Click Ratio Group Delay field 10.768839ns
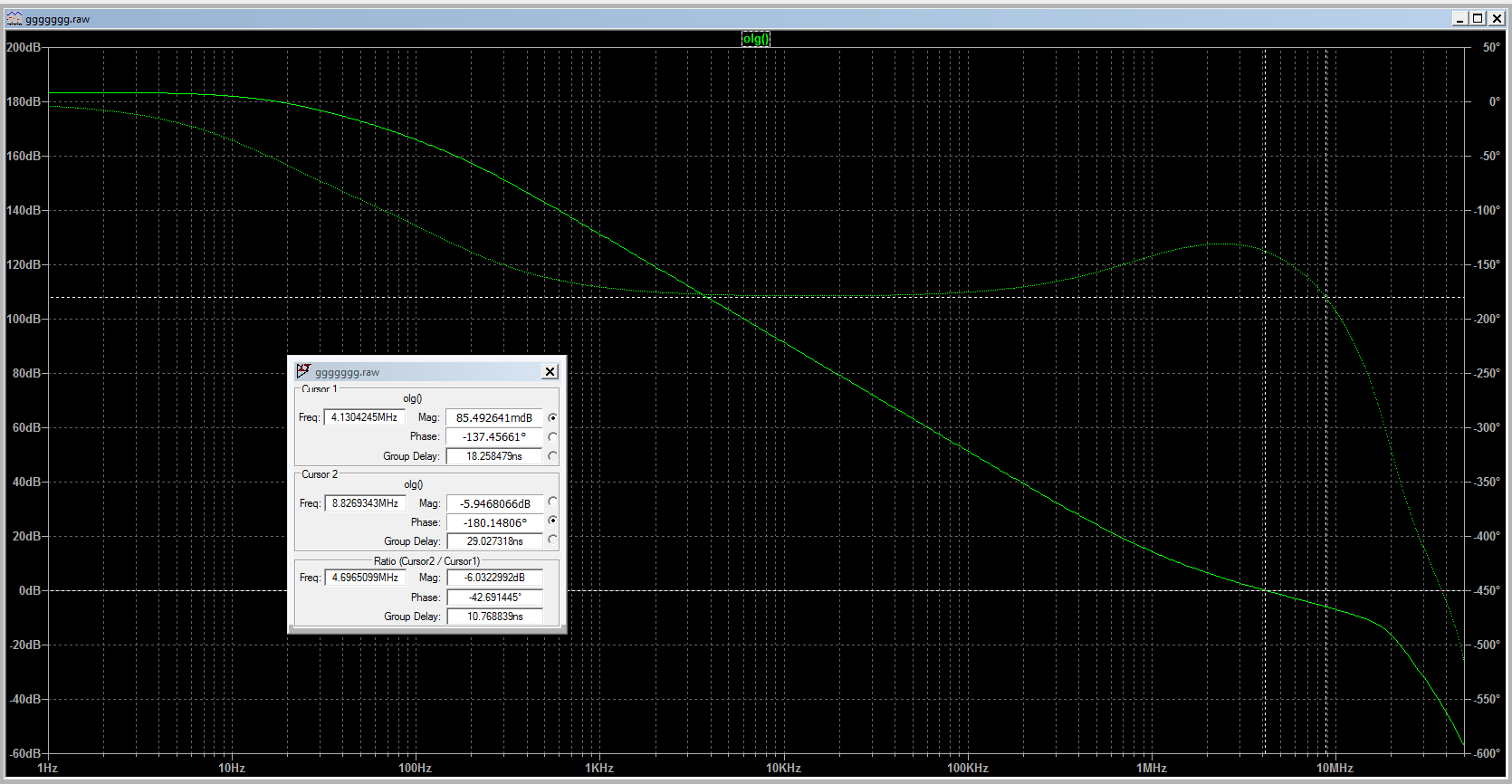The width and height of the screenshot is (1512, 784). coord(495,617)
